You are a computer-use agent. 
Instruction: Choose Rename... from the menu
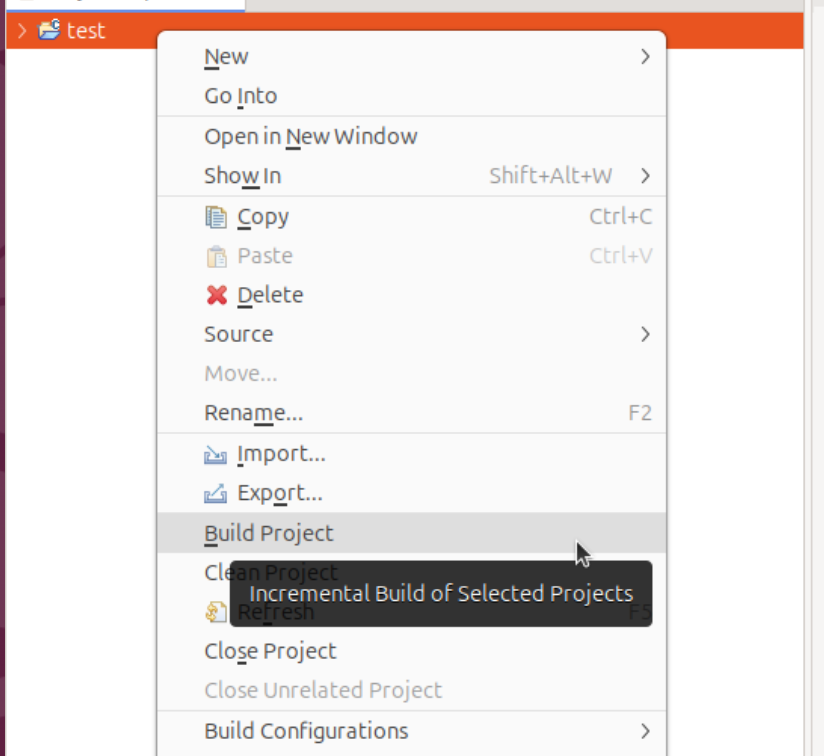click(253, 413)
